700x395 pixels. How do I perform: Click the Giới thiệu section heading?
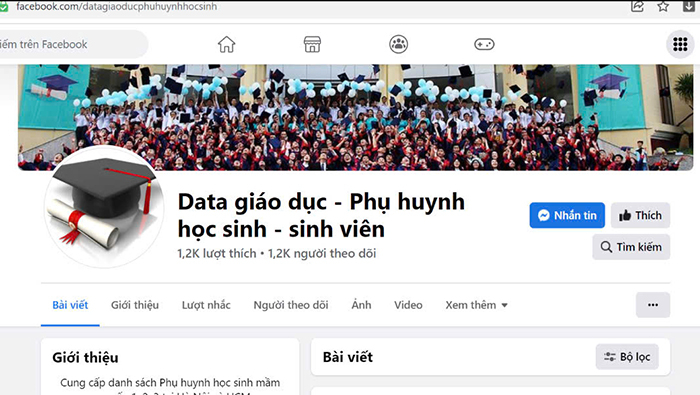coord(85,358)
